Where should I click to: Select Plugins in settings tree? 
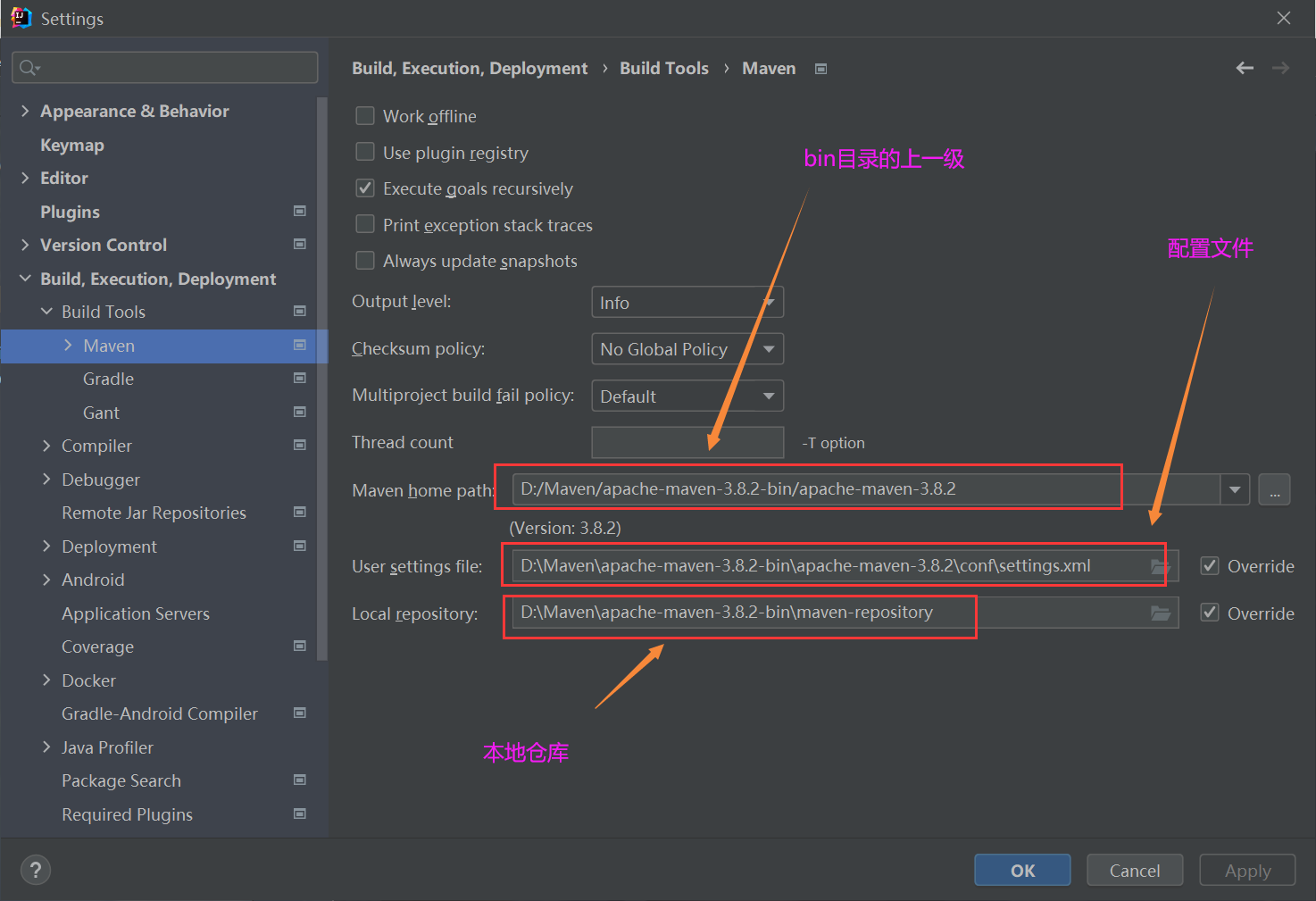pos(70,212)
